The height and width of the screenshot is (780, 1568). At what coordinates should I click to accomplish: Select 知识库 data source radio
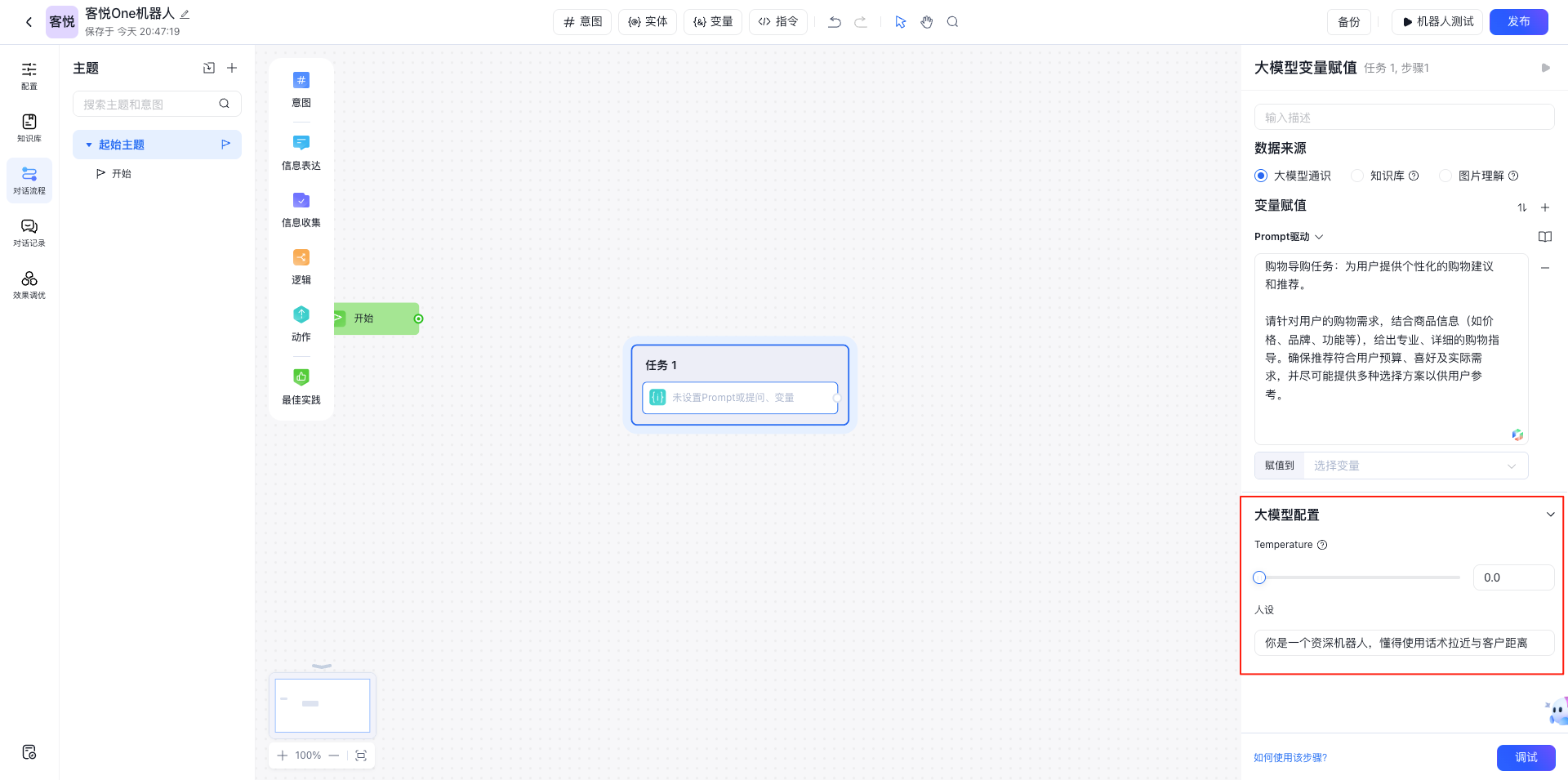coord(1357,176)
